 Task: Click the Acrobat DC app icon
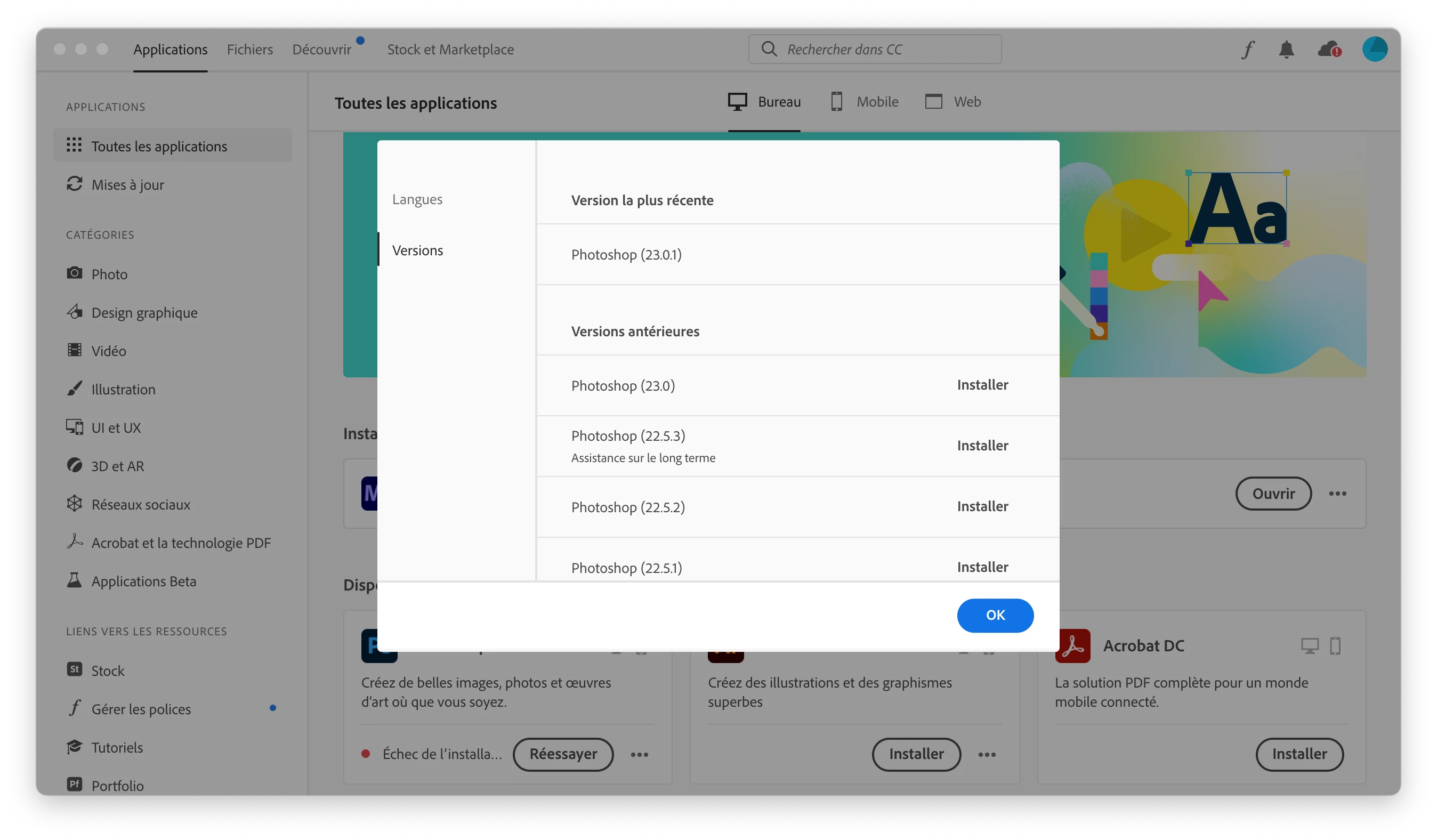1072,646
